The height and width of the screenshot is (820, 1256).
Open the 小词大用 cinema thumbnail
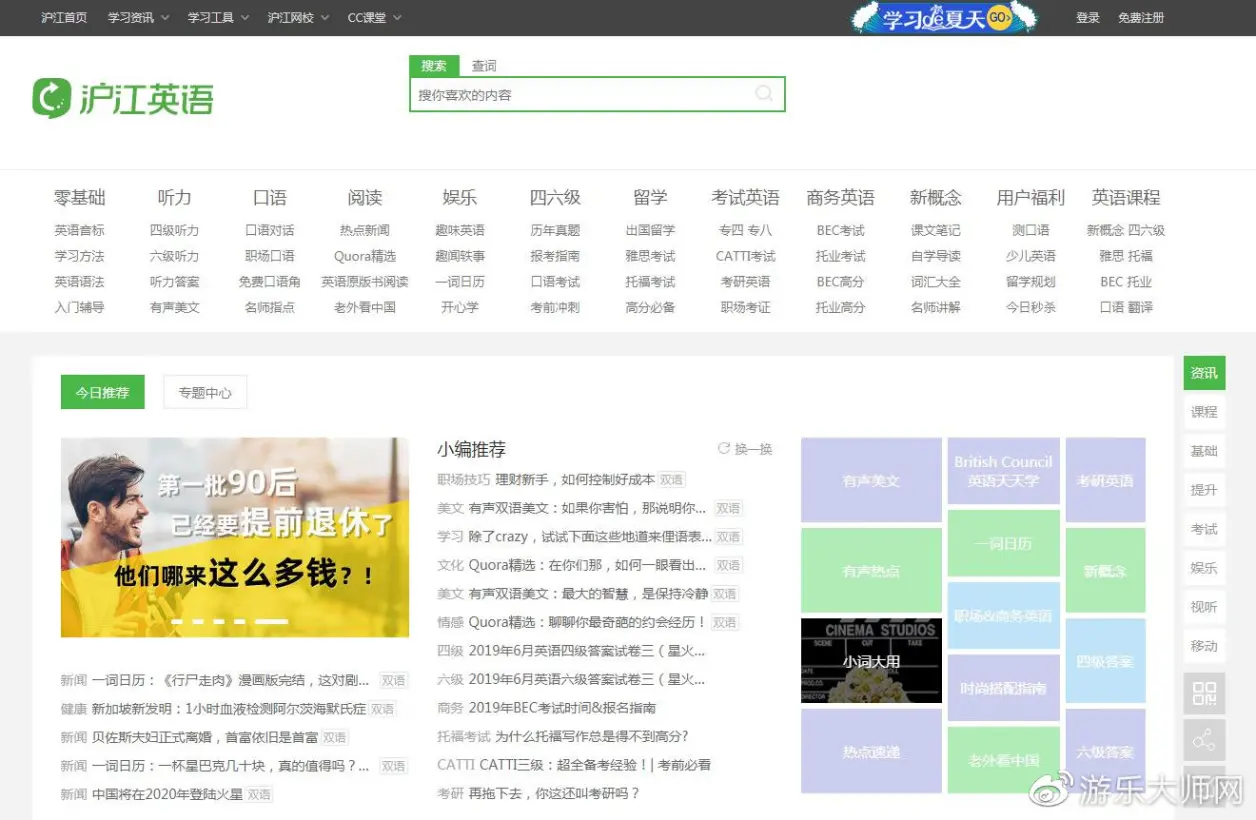click(871, 660)
